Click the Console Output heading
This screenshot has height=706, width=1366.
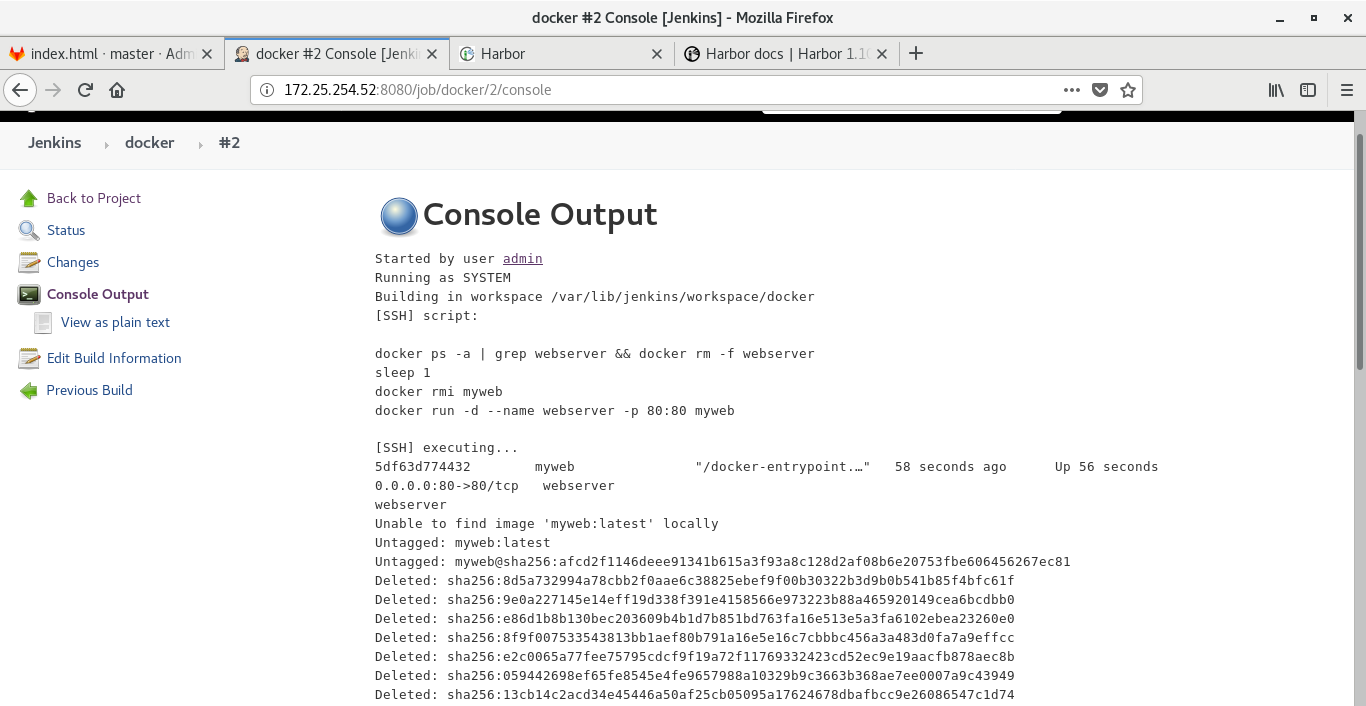tap(540, 214)
